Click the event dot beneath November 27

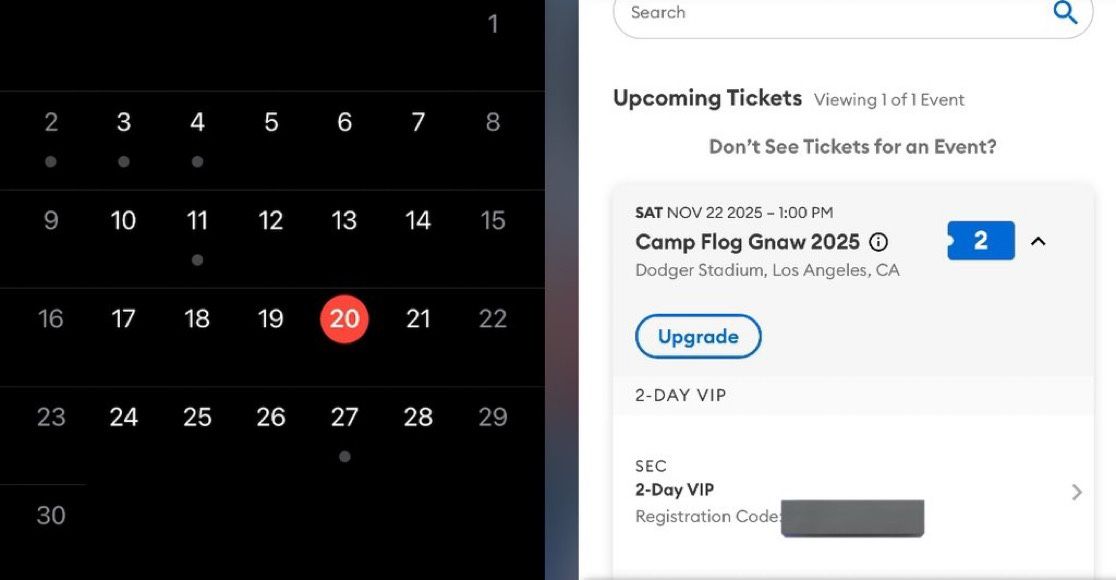click(x=344, y=456)
